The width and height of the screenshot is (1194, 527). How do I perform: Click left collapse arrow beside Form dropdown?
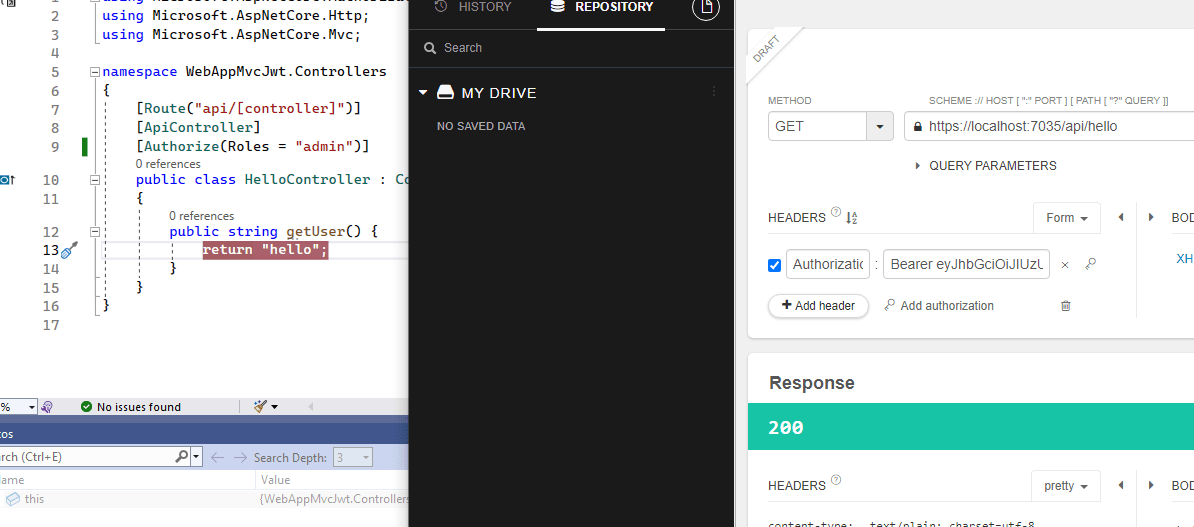pos(1121,218)
